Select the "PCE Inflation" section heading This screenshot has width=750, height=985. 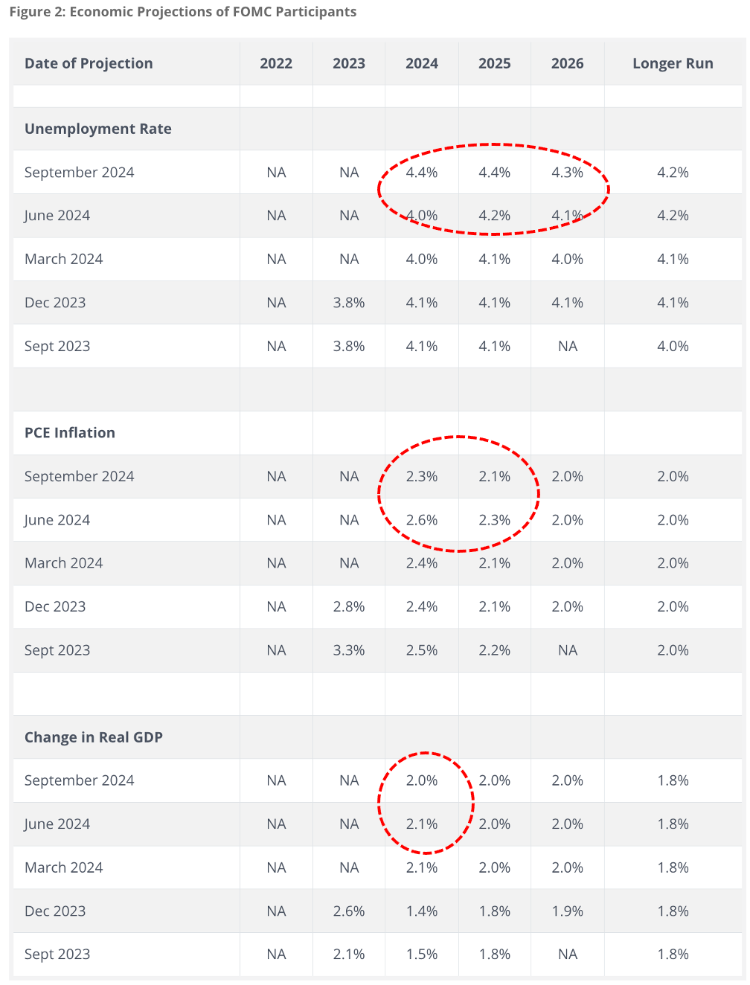point(70,433)
